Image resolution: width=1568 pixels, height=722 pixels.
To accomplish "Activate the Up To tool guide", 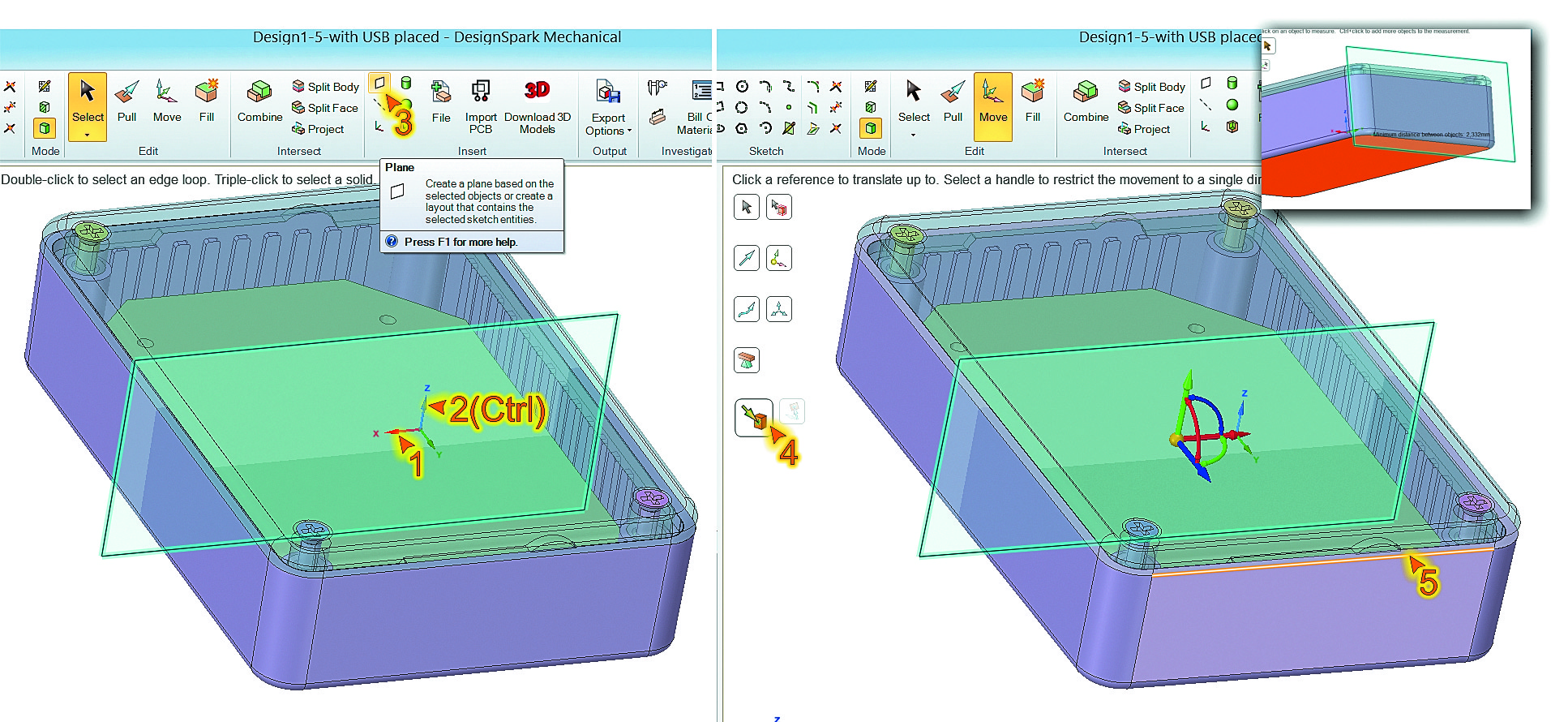I will 754,417.
